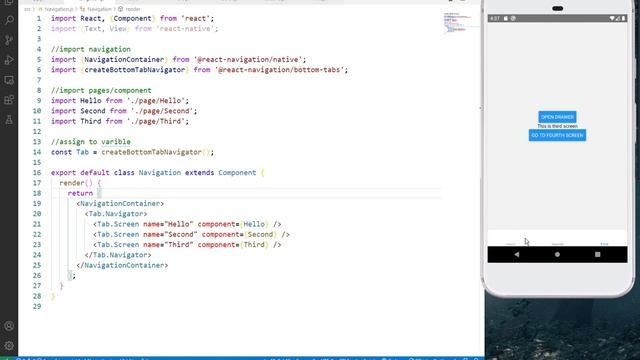Click the Navigation class breadcrumb item
Viewport: 640px width, 360px height.
[96, 9]
